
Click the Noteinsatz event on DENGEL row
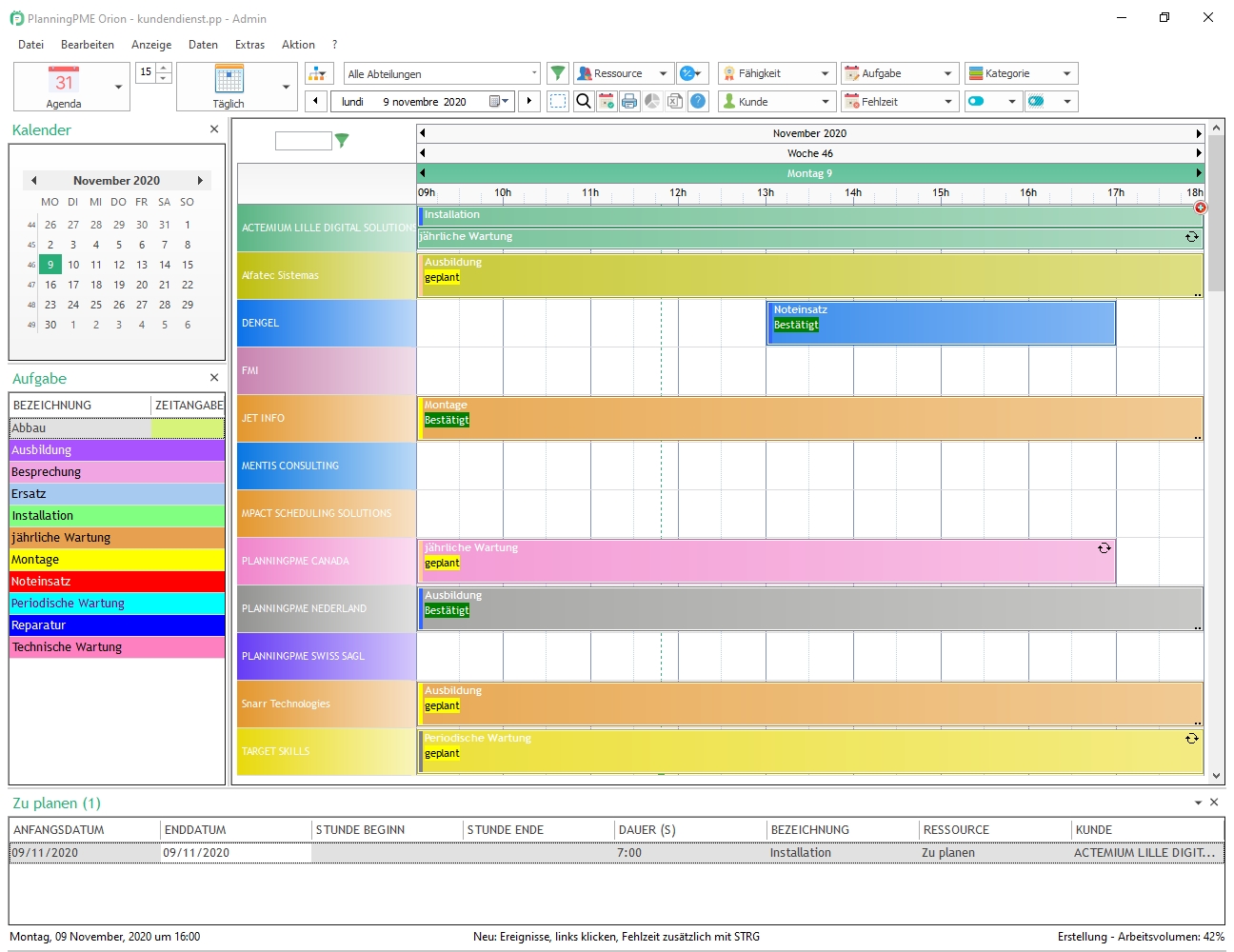940,324
